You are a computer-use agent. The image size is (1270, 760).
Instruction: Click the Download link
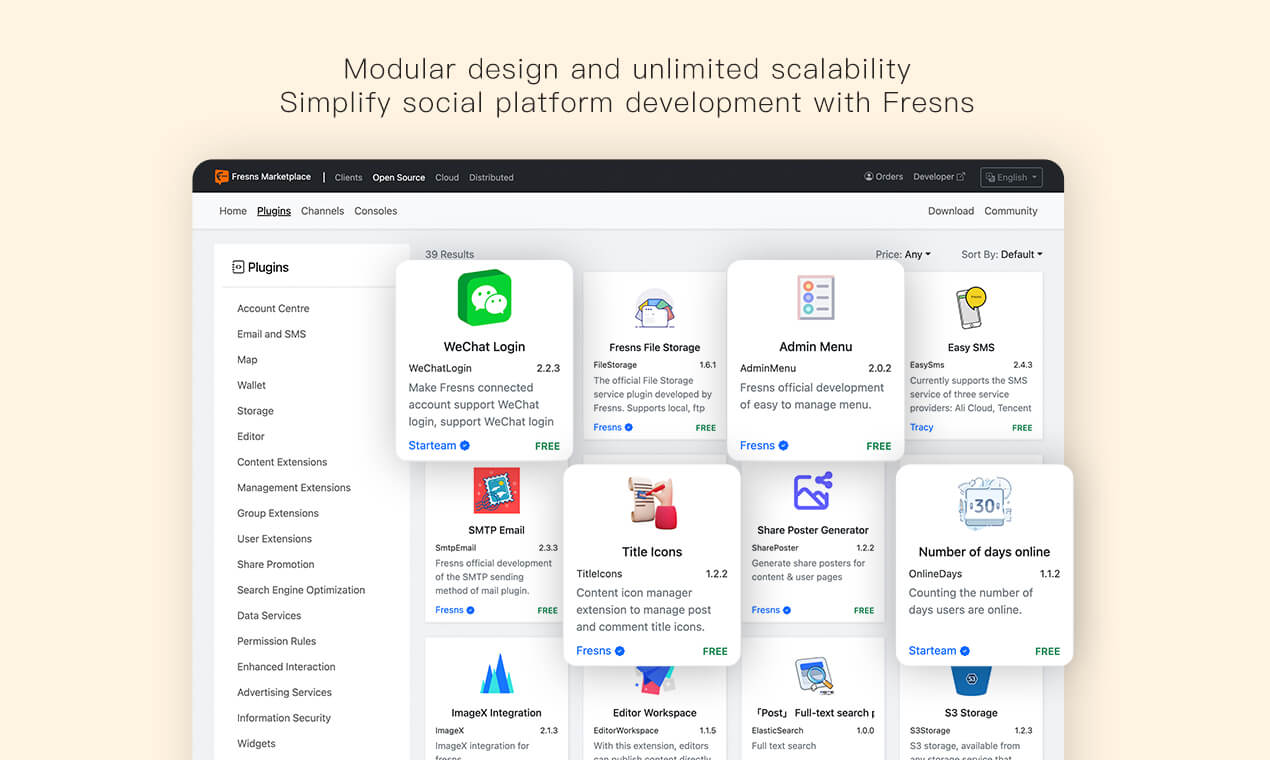click(950, 211)
